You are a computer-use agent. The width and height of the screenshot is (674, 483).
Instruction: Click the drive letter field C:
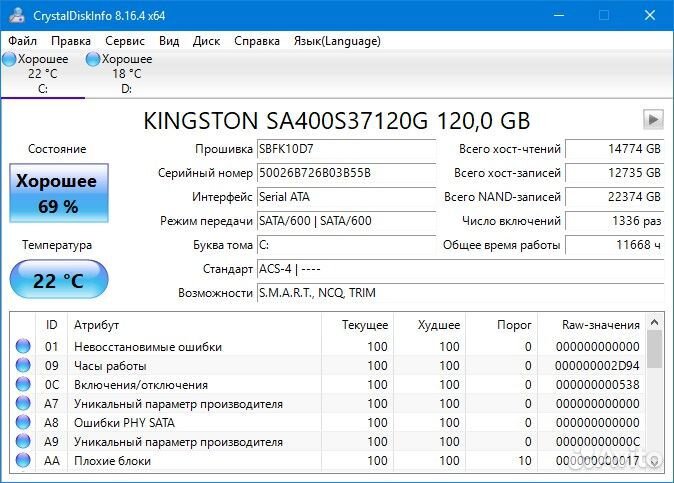click(x=346, y=245)
